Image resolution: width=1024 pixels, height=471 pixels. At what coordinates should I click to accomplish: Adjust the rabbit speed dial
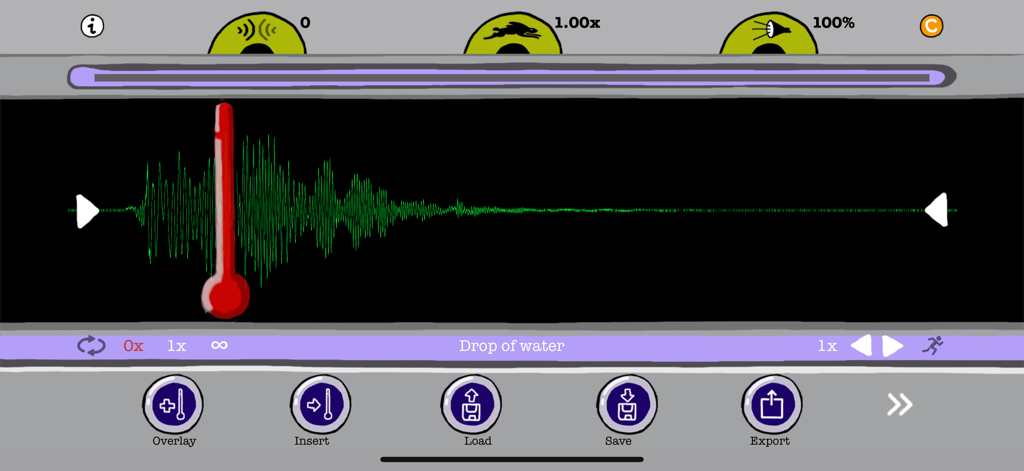tap(513, 35)
